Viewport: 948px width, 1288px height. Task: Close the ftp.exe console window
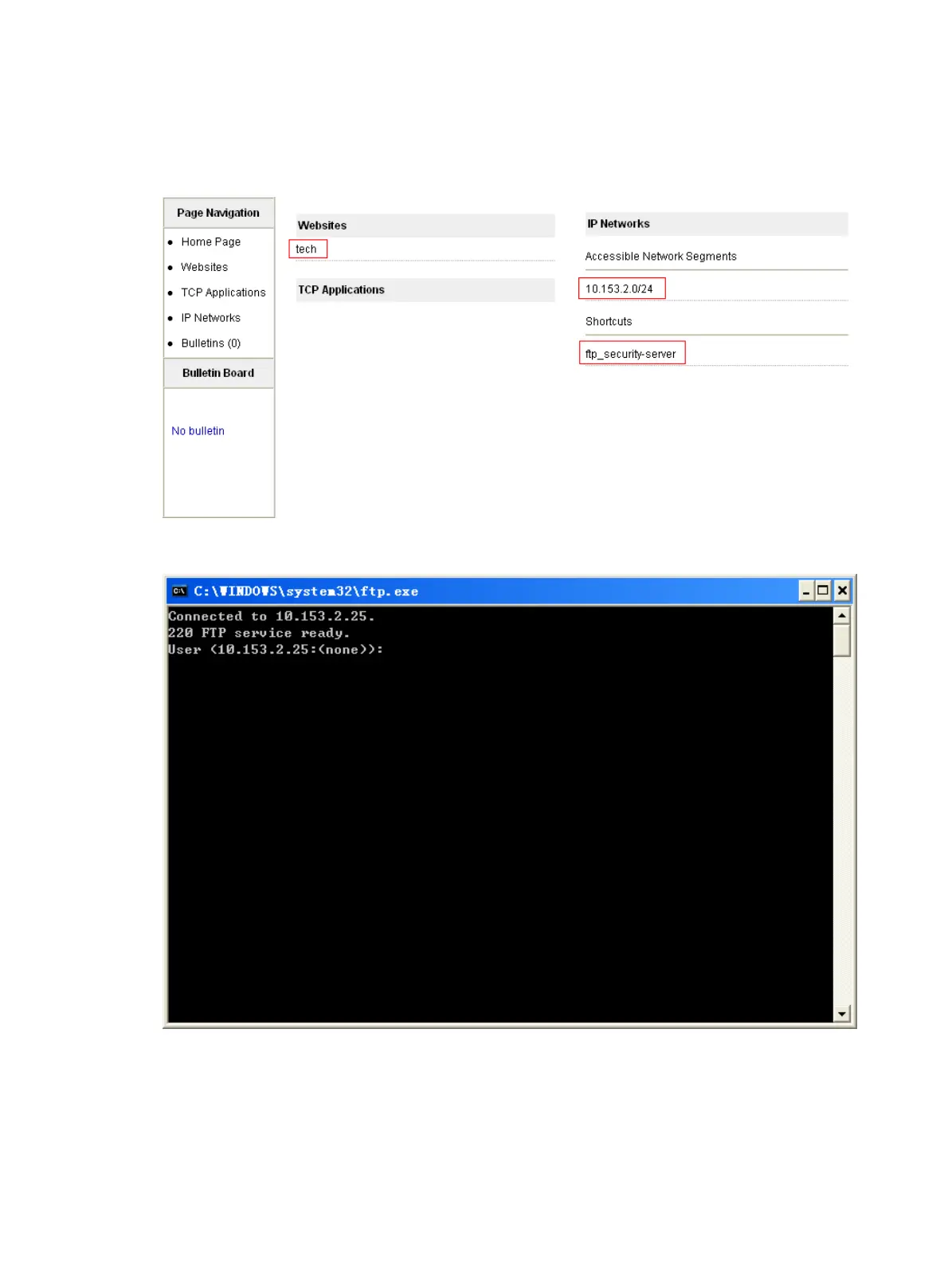841,591
